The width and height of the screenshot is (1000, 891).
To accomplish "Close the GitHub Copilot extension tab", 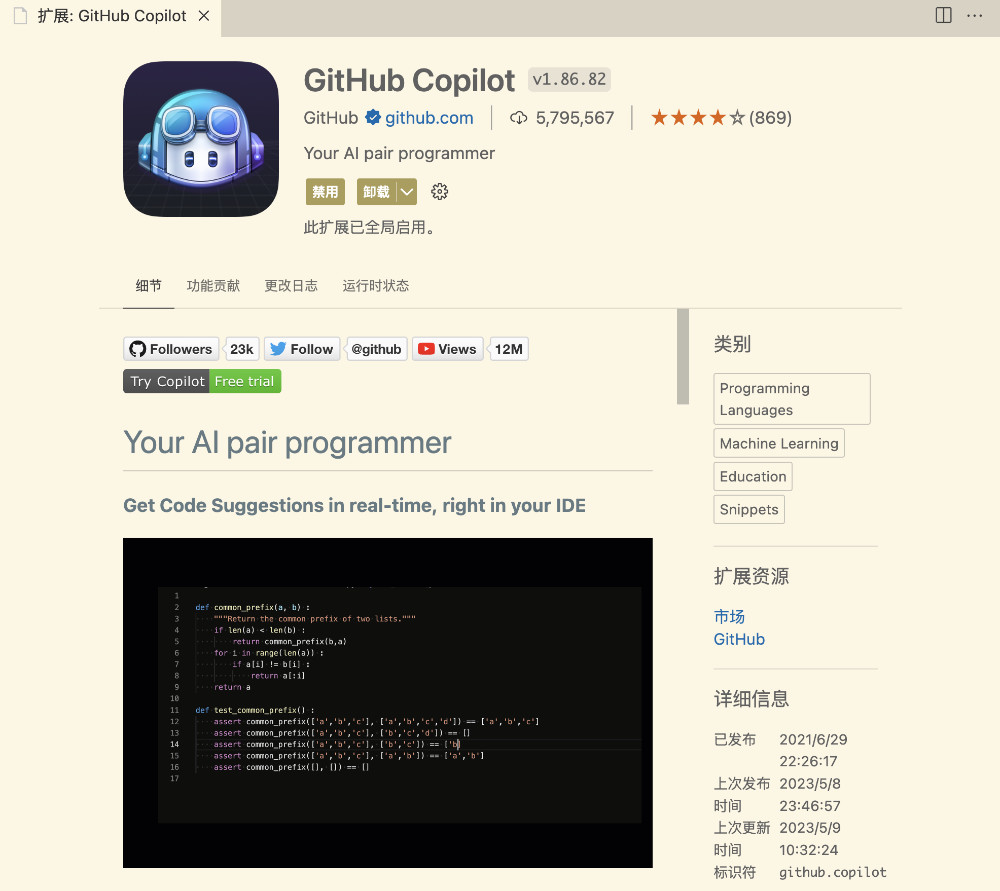I will click(204, 15).
